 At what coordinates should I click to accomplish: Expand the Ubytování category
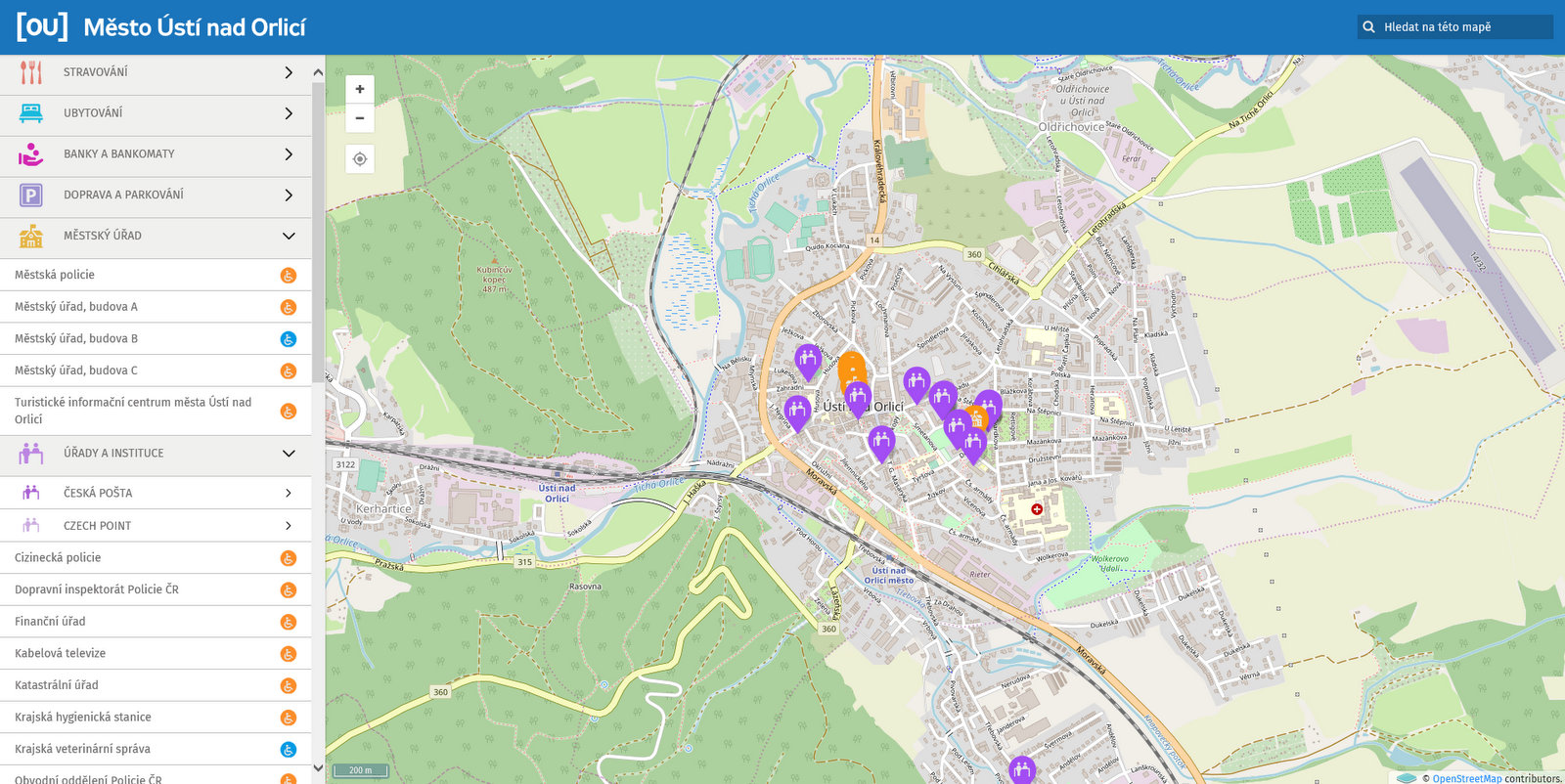coord(156,113)
